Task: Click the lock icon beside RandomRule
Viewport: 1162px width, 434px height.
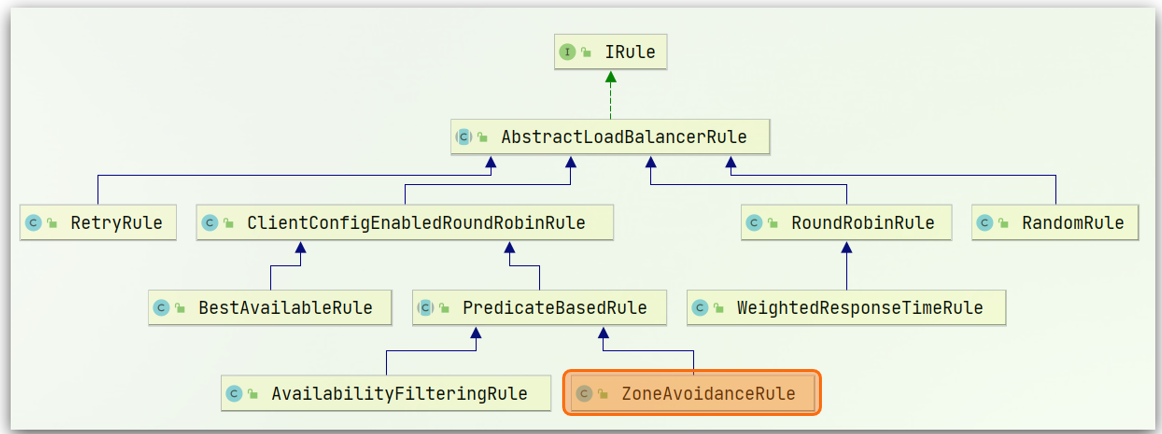Action: click(x=1004, y=223)
